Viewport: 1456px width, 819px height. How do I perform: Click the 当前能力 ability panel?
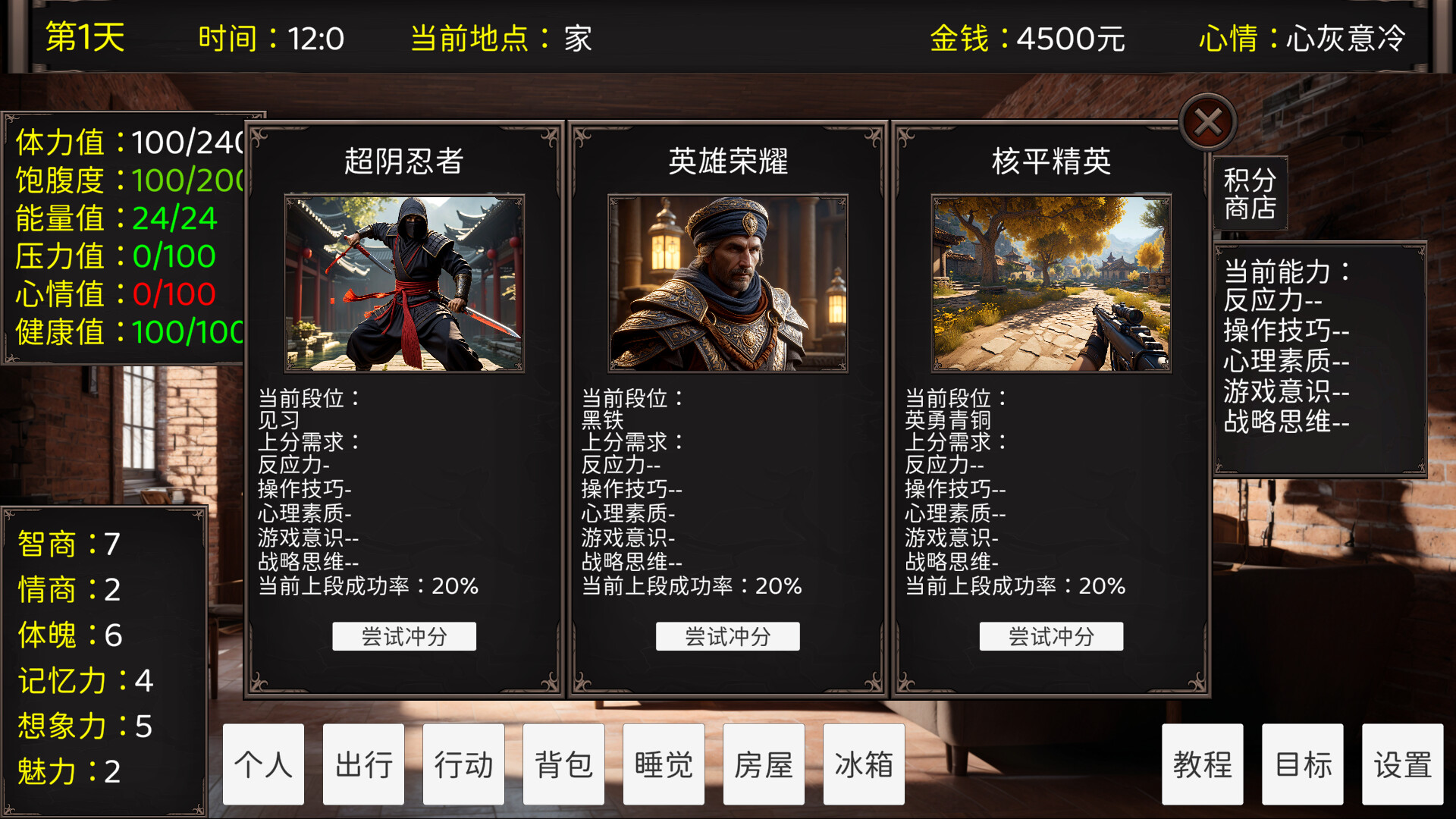1320,359
